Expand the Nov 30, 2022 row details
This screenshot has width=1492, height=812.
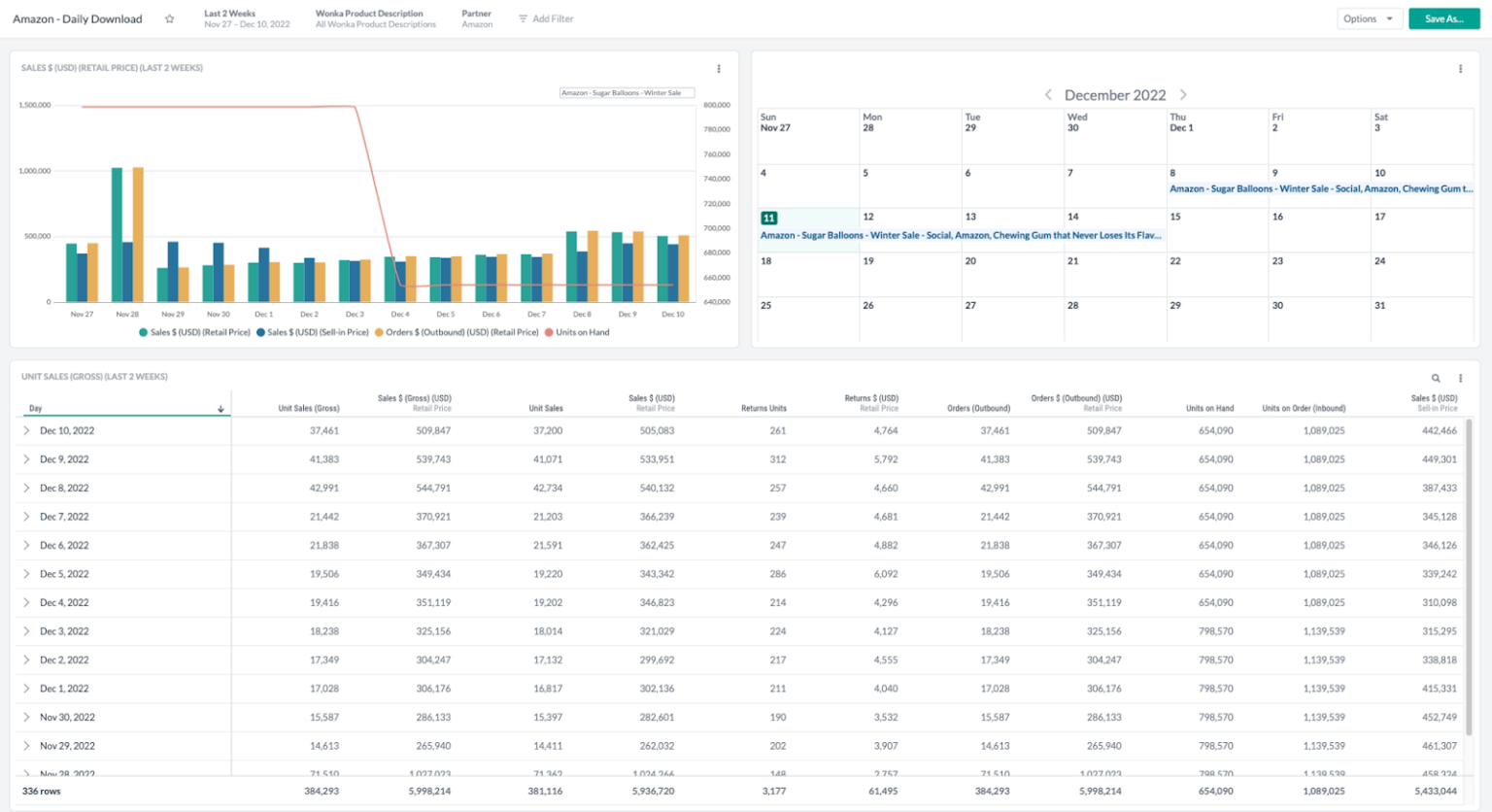(x=26, y=717)
